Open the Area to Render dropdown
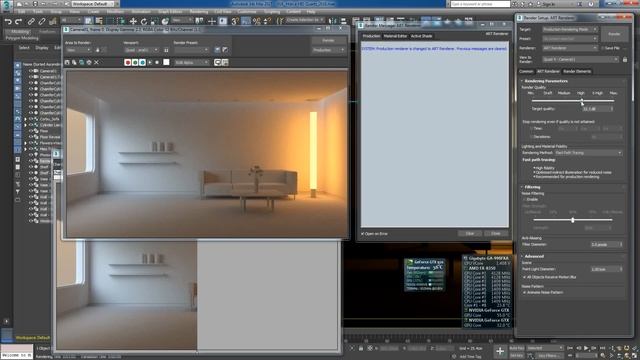Screen dimensions: 640x360 (x=79, y=50)
